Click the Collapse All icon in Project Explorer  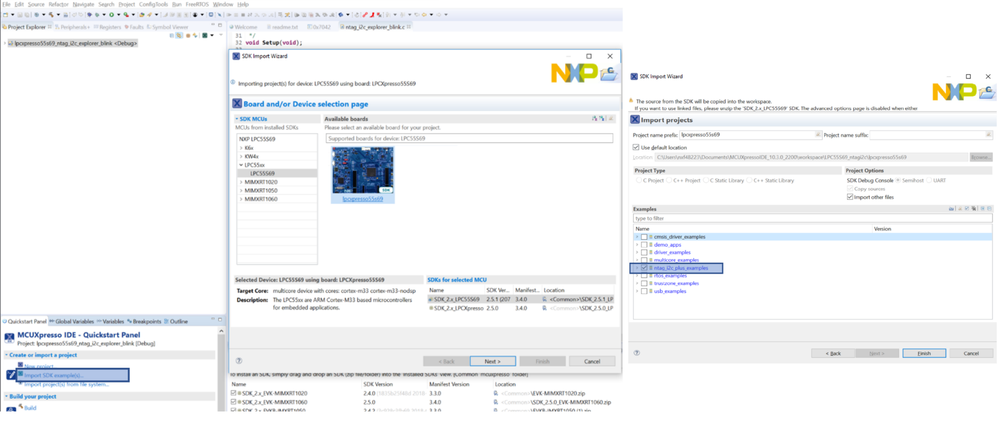173,35
